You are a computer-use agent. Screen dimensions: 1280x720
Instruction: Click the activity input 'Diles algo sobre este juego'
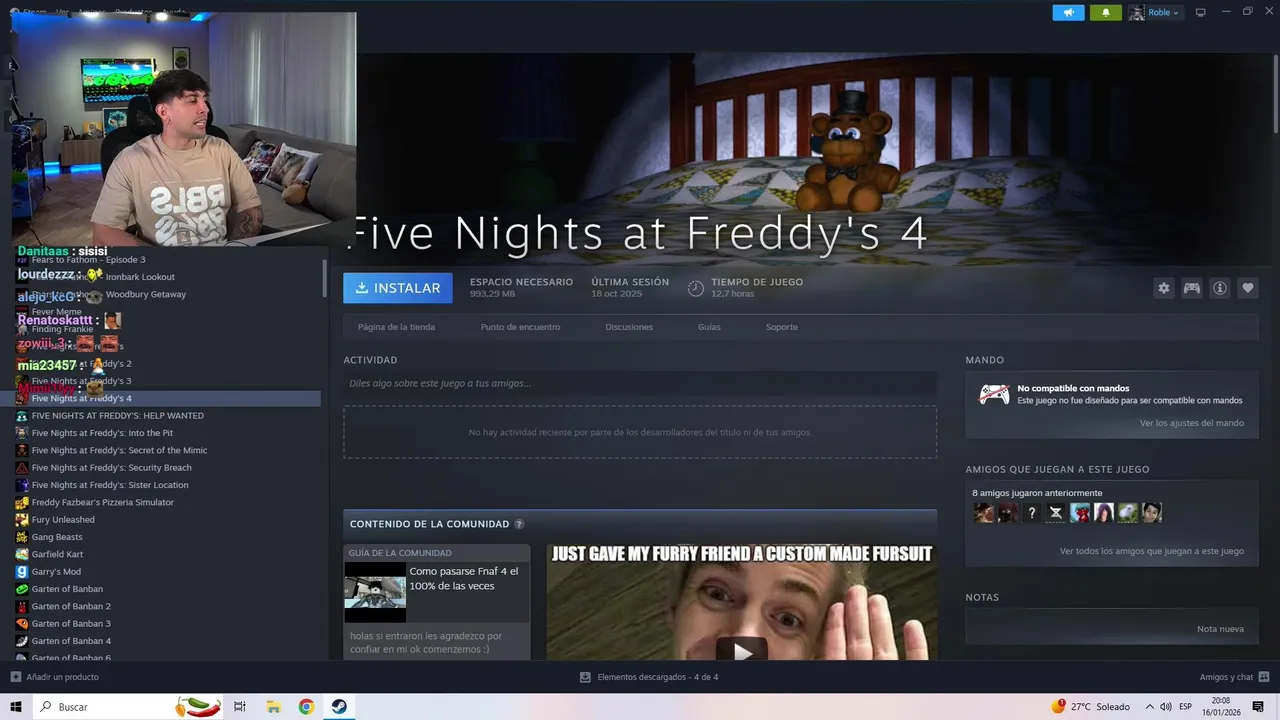pos(640,383)
